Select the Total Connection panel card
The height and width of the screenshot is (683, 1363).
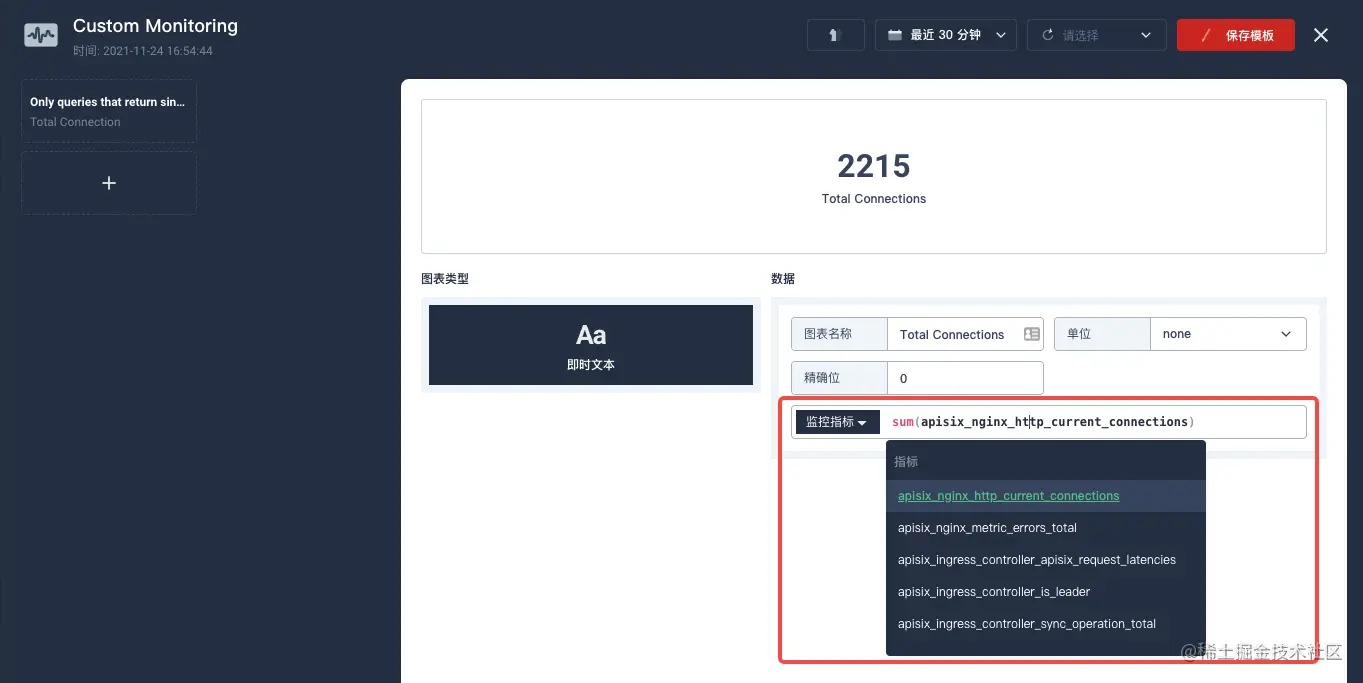click(109, 111)
